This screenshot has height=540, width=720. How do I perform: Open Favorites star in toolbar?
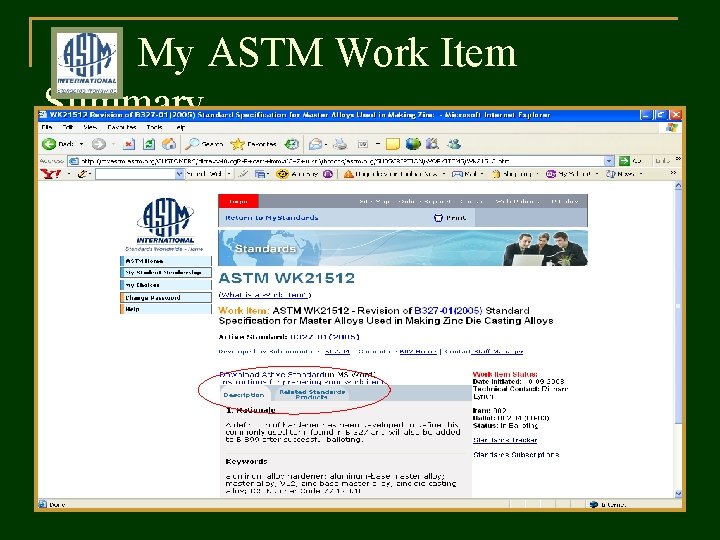(x=253, y=144)
